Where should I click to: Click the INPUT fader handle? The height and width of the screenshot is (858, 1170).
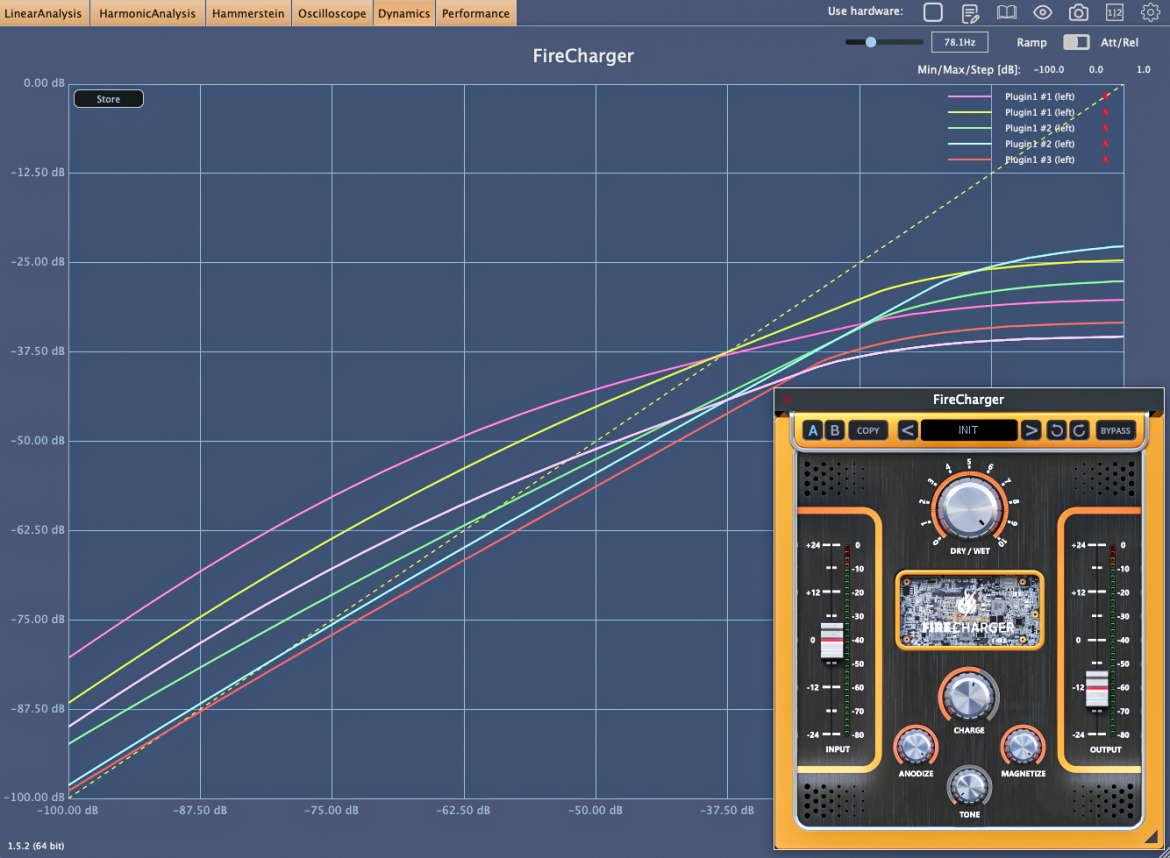click(x=831, y=641)
